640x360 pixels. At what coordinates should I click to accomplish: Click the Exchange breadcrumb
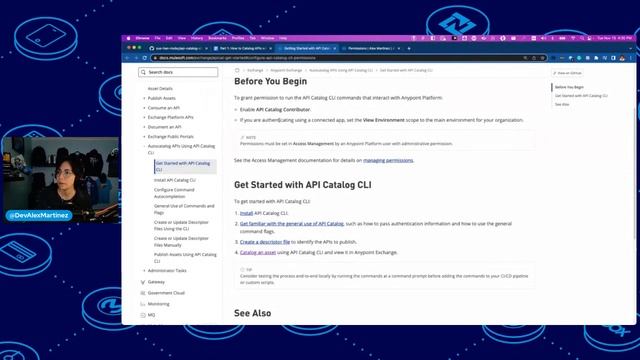(x=255, y=70)
